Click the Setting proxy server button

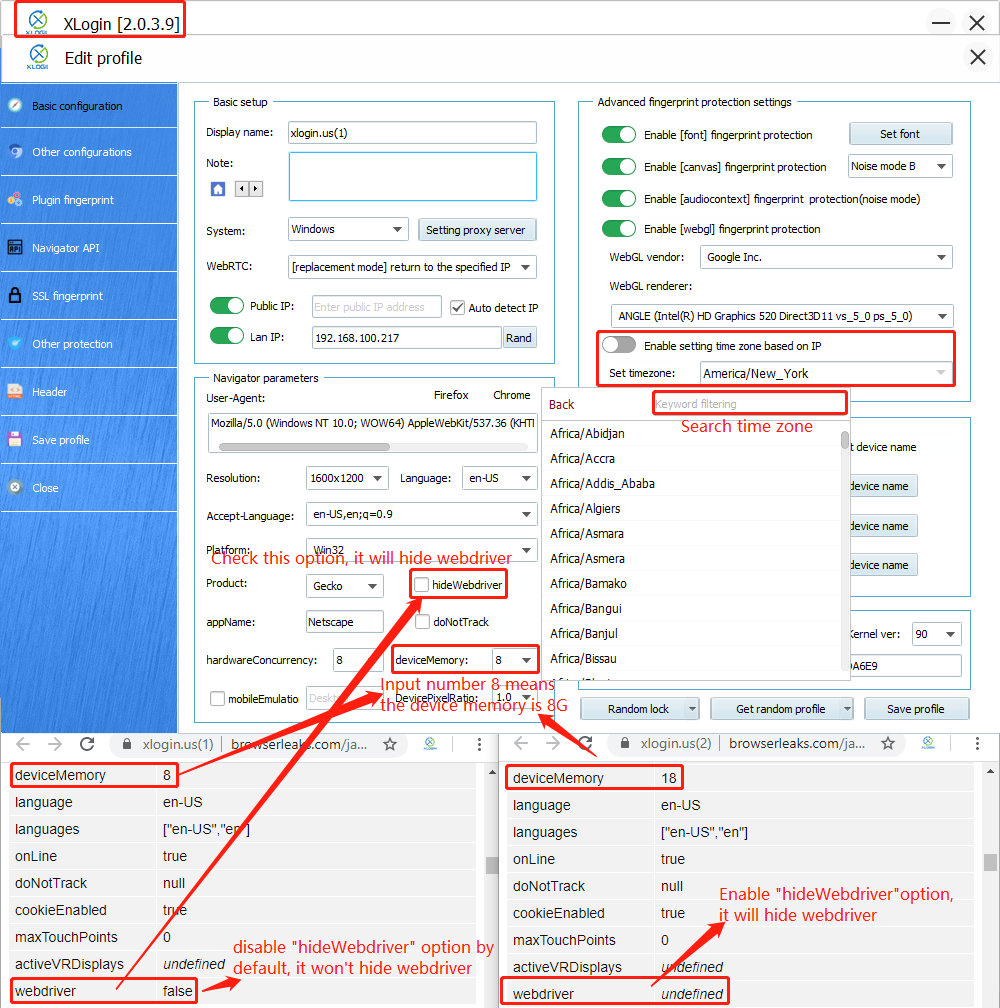click(476, 230)
